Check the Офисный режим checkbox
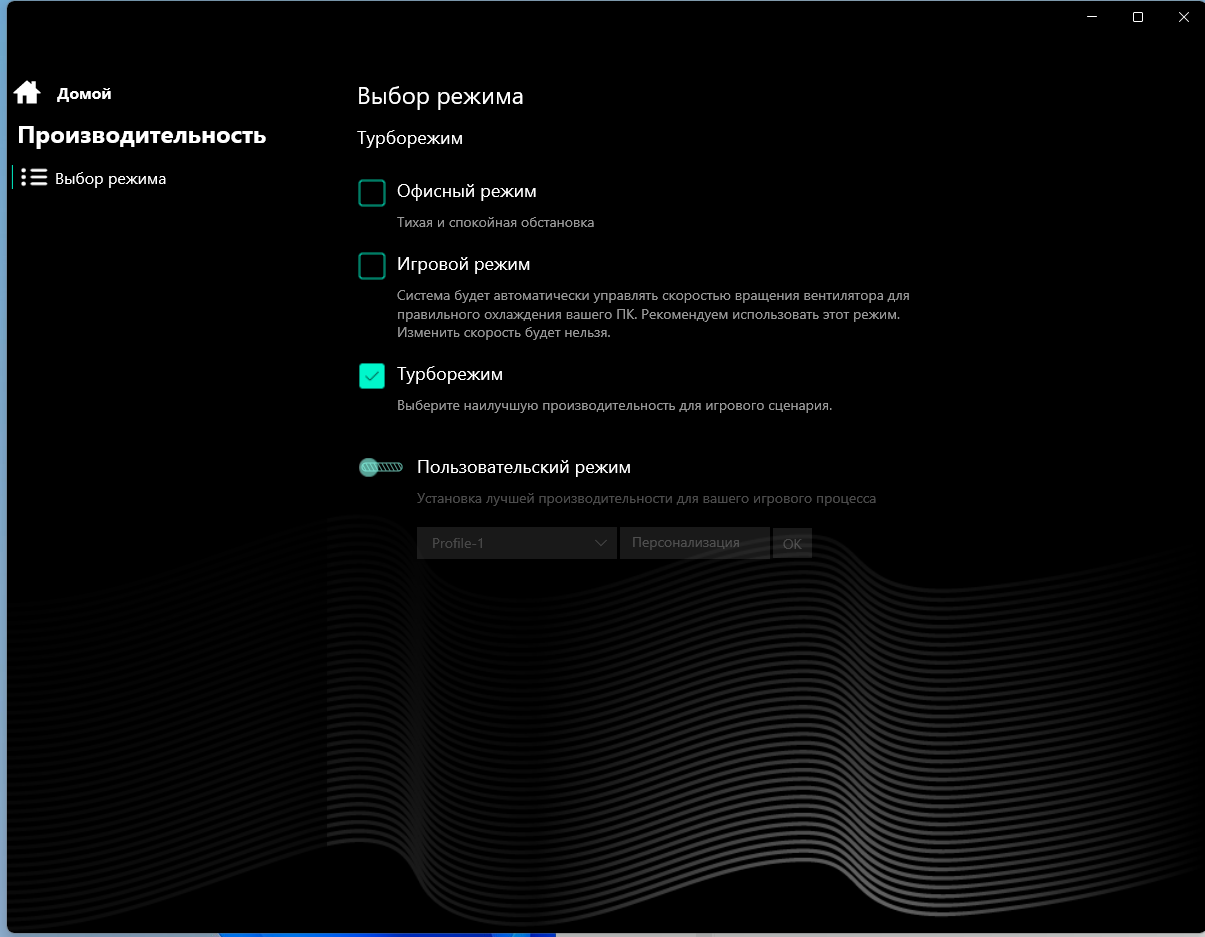 point(372,193)
